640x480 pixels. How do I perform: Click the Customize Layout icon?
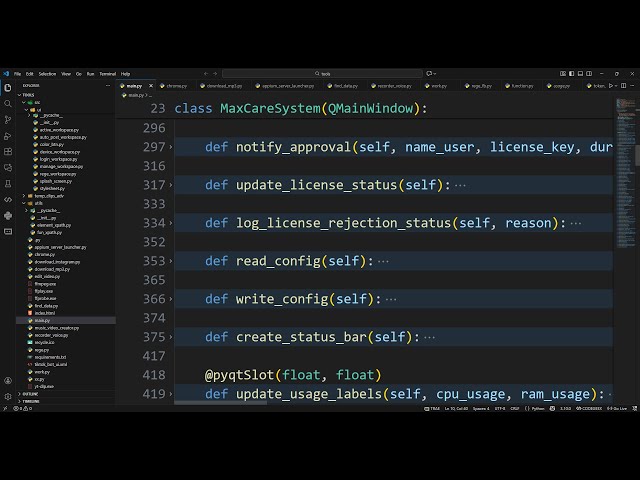coord(563,74)
